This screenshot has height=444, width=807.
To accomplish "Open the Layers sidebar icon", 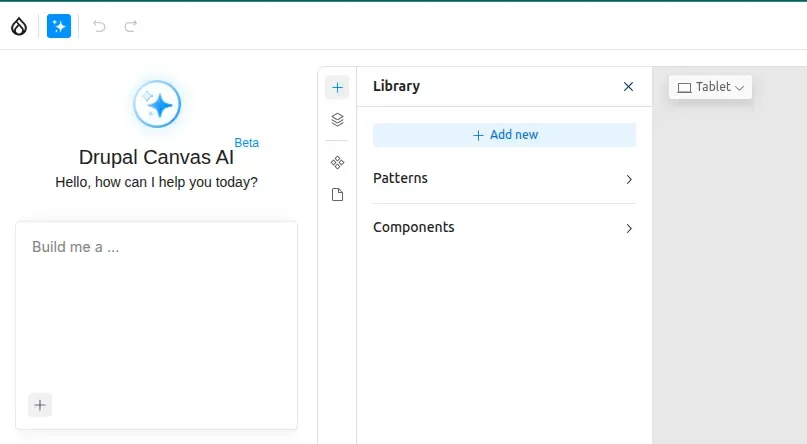I will (337, 120).
